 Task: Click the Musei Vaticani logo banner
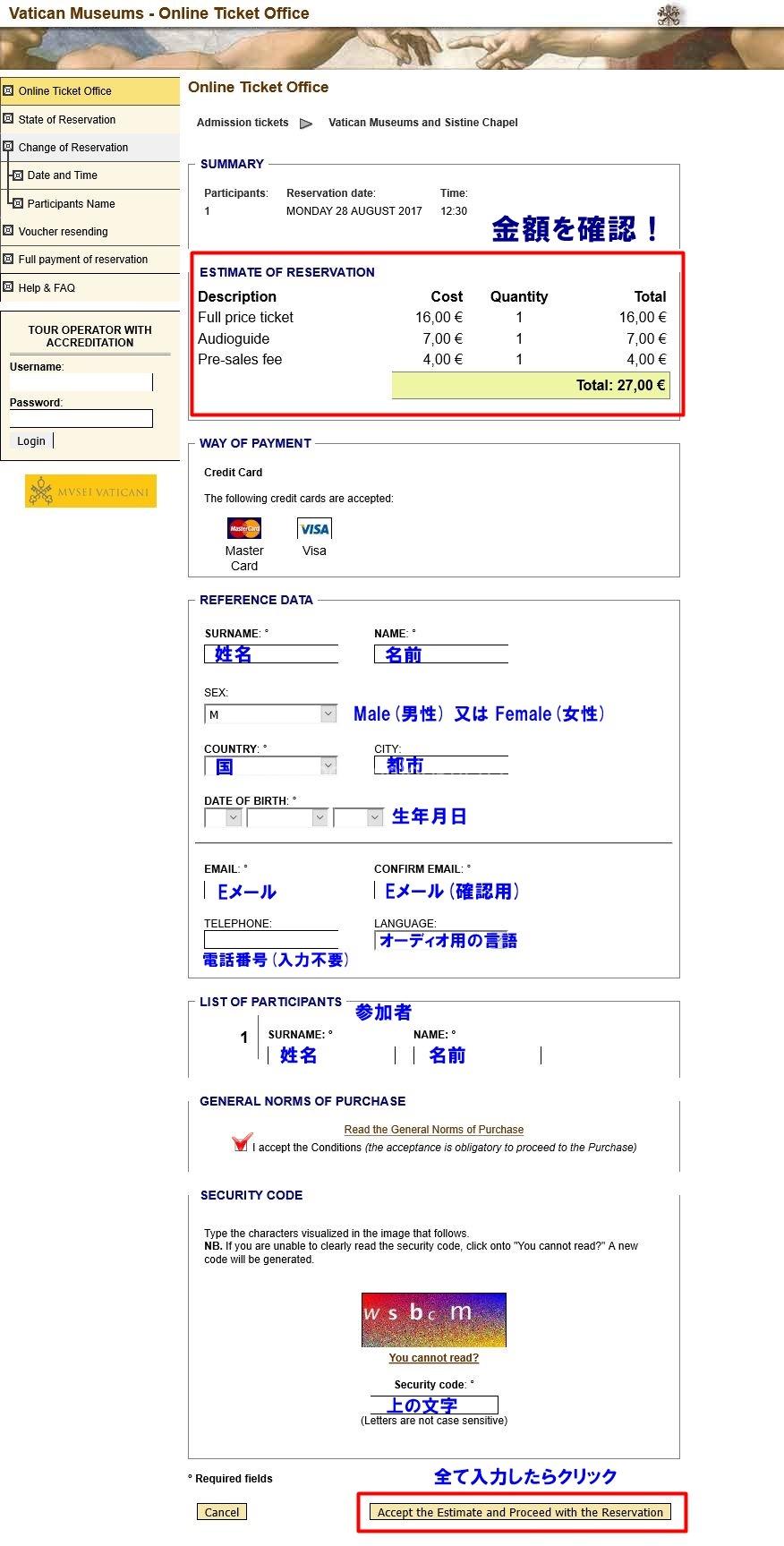[x=90, y=491]
